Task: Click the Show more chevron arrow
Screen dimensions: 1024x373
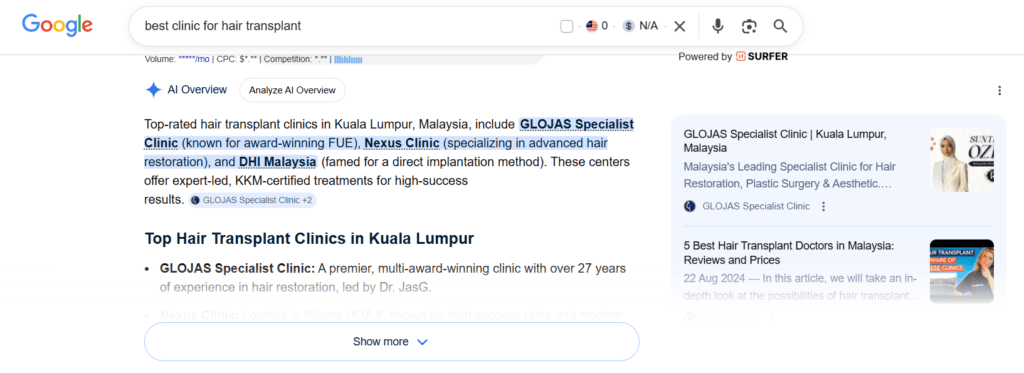Action: (x=422, y=342)
